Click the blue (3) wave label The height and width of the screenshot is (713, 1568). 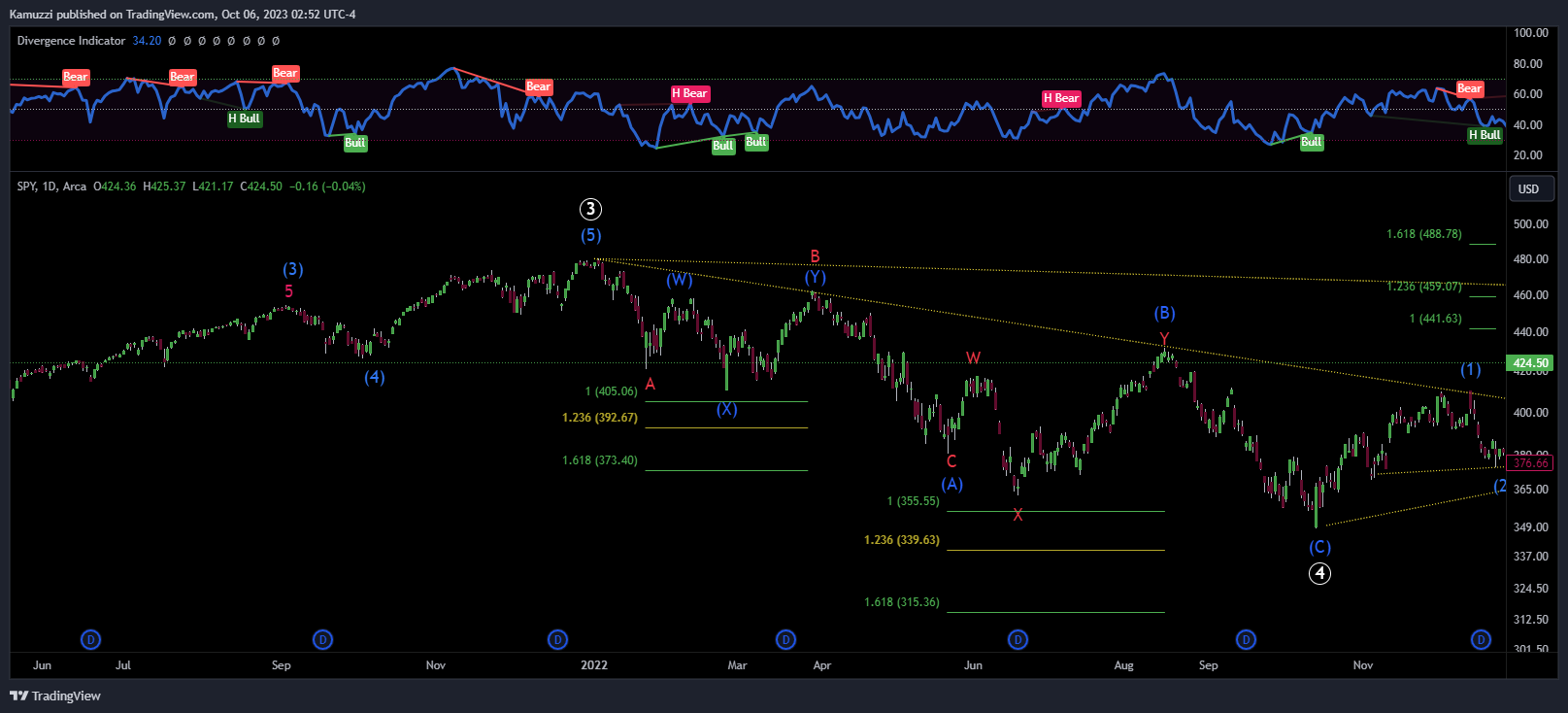coord(292,269)
